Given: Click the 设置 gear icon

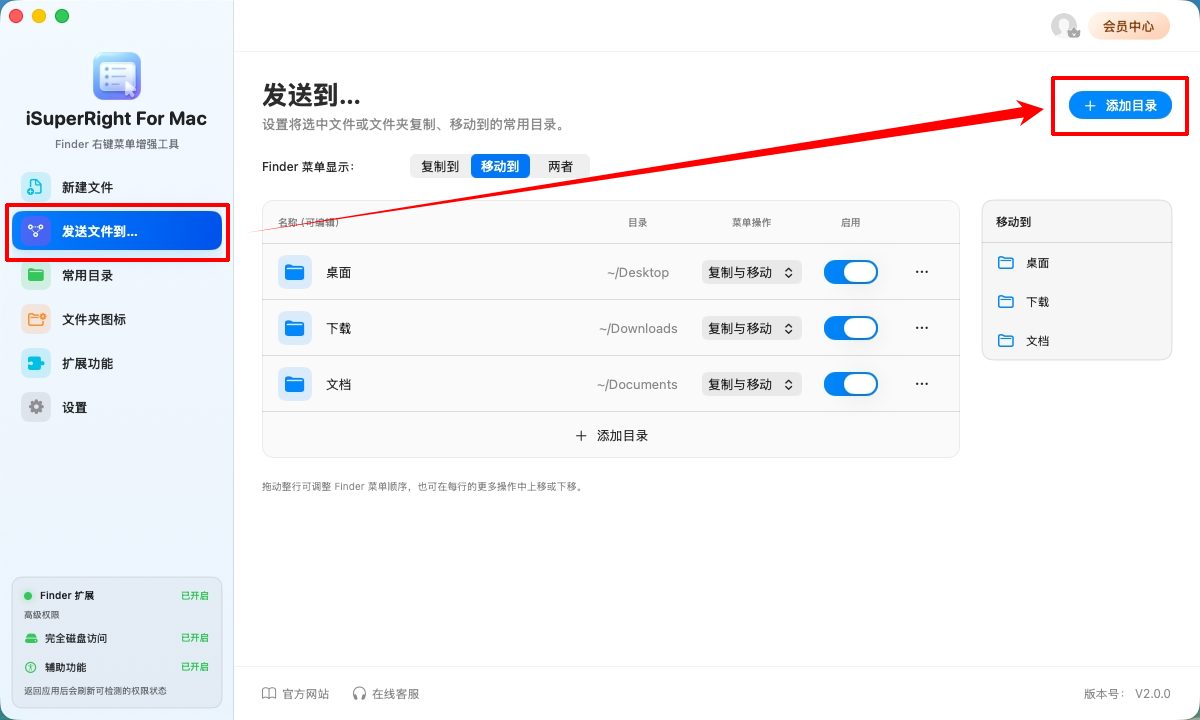Looking at the screenshot, I should point(36,407).
